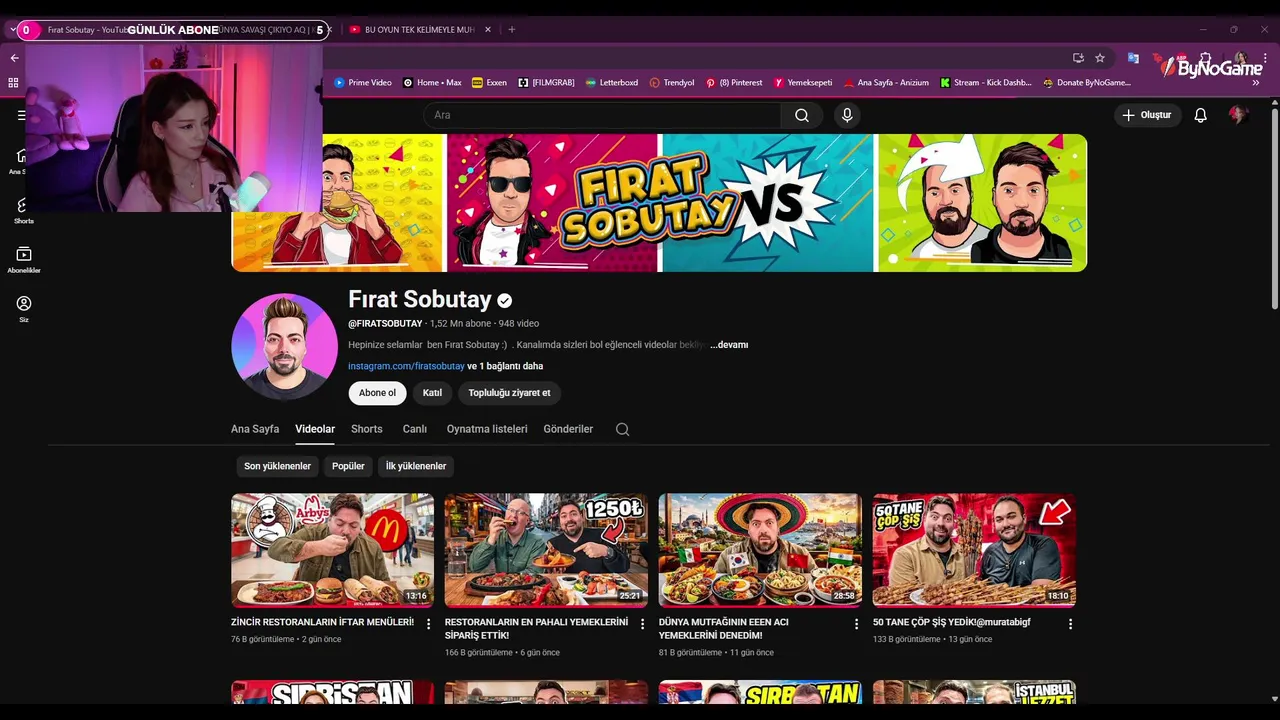The height and width of the screenshot is (720, 1280).
Task: Subscribe with the Abone ol button
Action: point(377,393)
